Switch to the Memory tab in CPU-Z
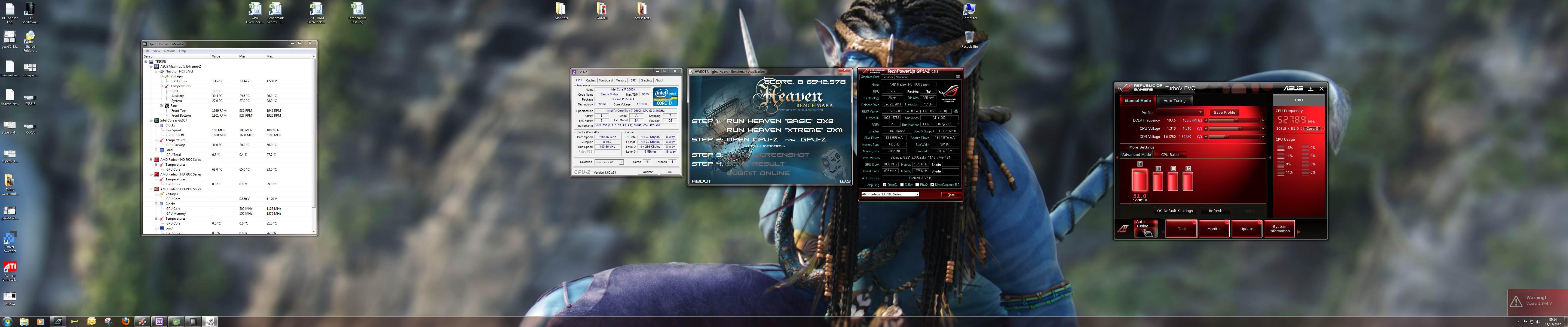1568x327 pixels. [621, 80]
